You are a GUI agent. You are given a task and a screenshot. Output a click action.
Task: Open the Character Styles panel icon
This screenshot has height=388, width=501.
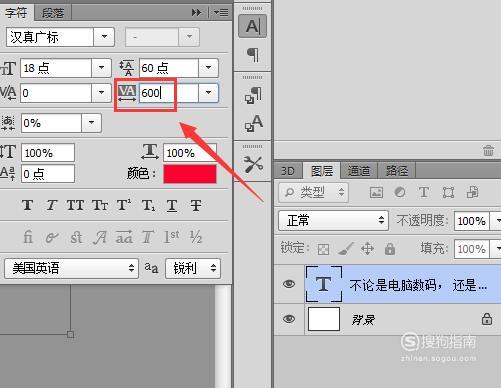(253, 123)
